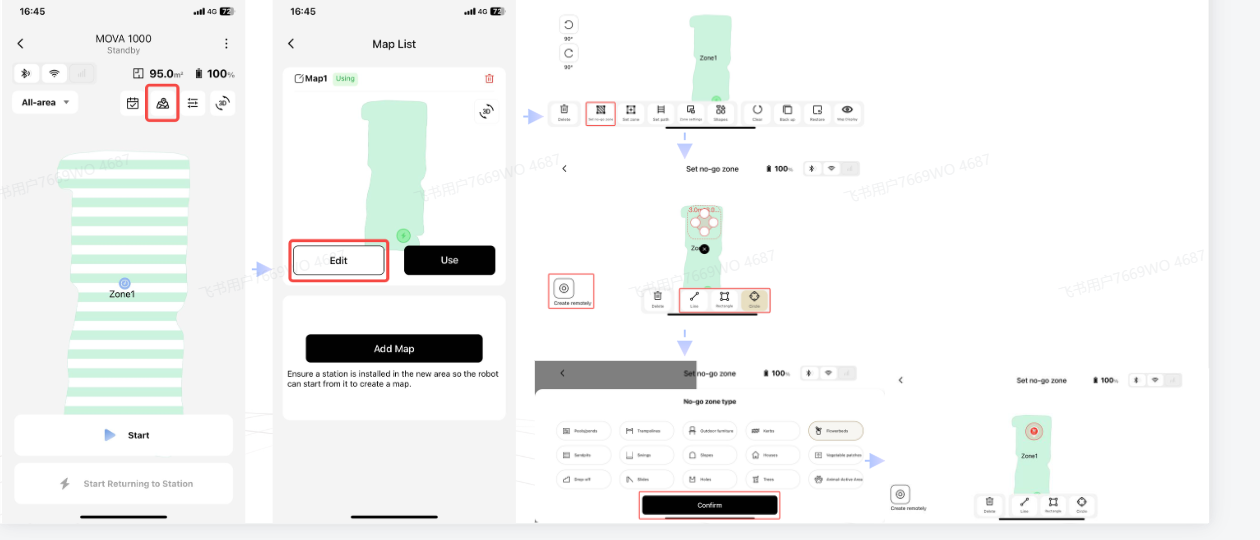Choose Trampolines no-go zone type
1260x540 pixels.
click(646, 431)
